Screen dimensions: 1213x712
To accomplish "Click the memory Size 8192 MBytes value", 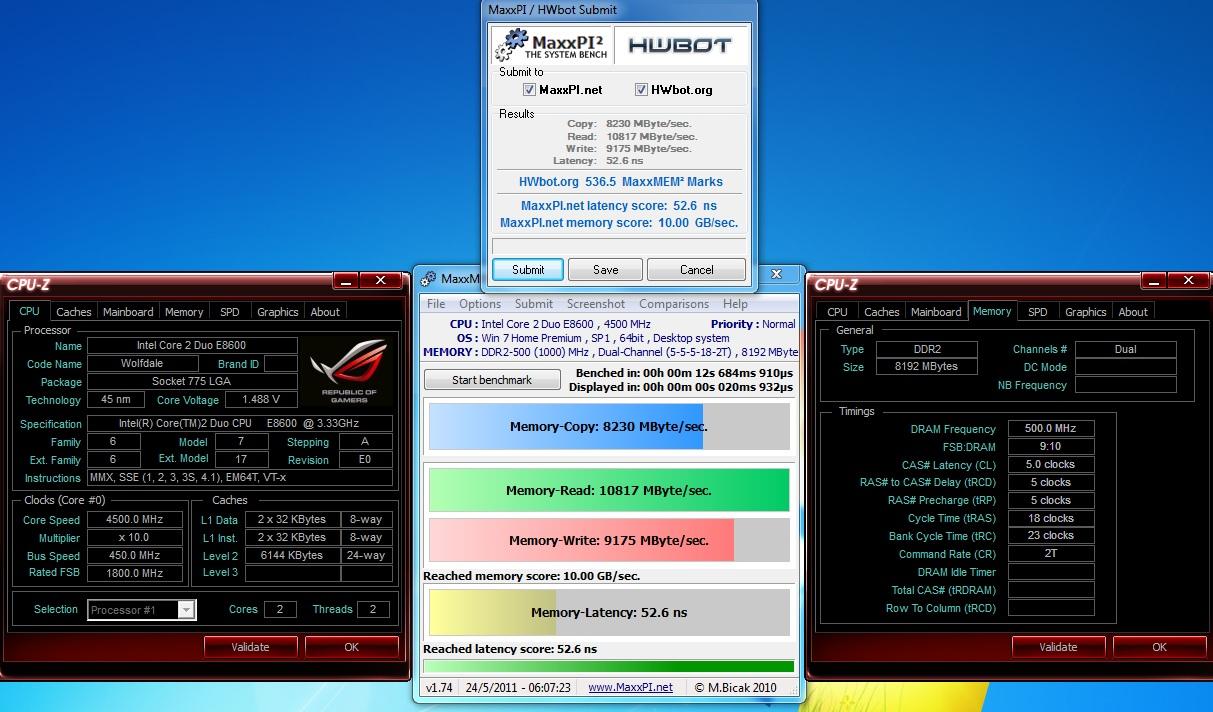I will pyautogui.click(x=929, y=367).
